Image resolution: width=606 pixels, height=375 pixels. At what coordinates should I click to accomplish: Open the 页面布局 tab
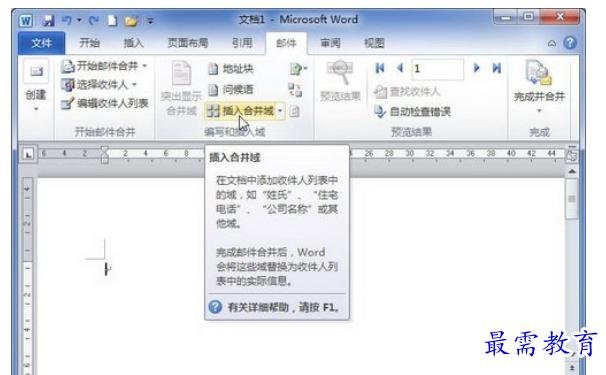[x=188, y=43]
